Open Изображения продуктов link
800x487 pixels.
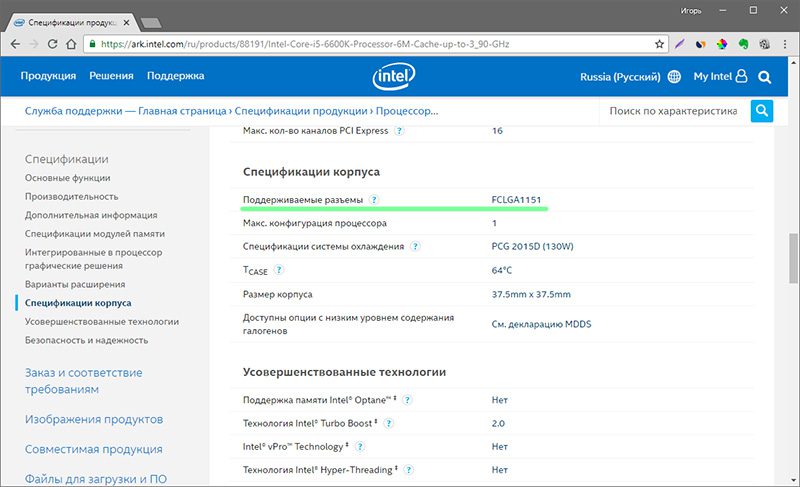(94, 419)
